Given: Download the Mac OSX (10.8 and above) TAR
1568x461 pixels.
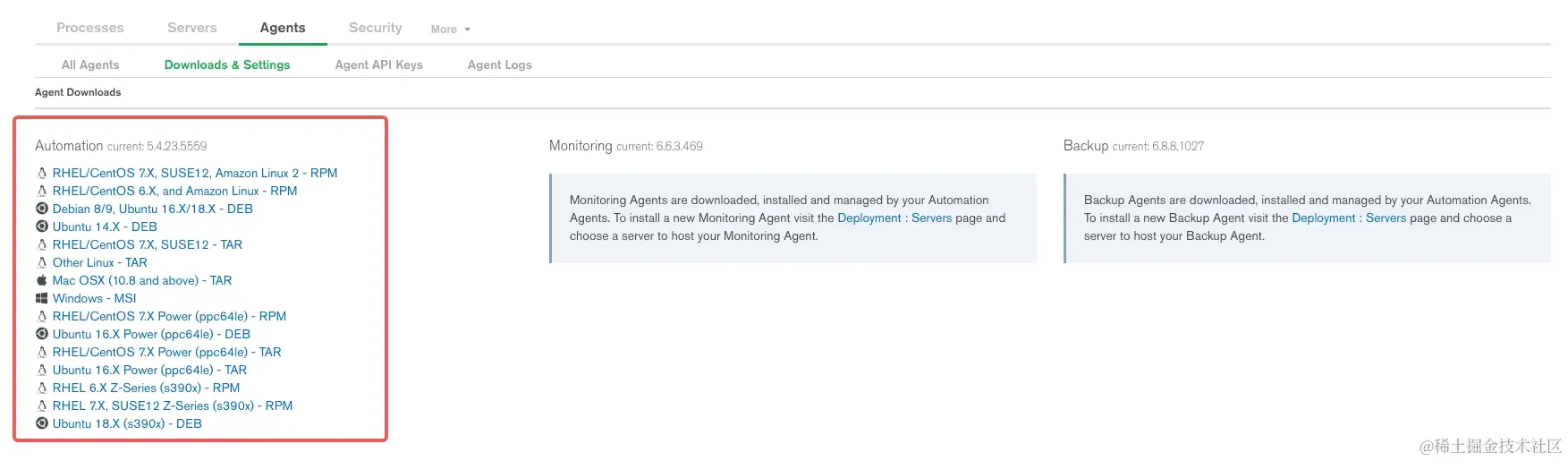Looking at the screenshot, I should [142, 280].
